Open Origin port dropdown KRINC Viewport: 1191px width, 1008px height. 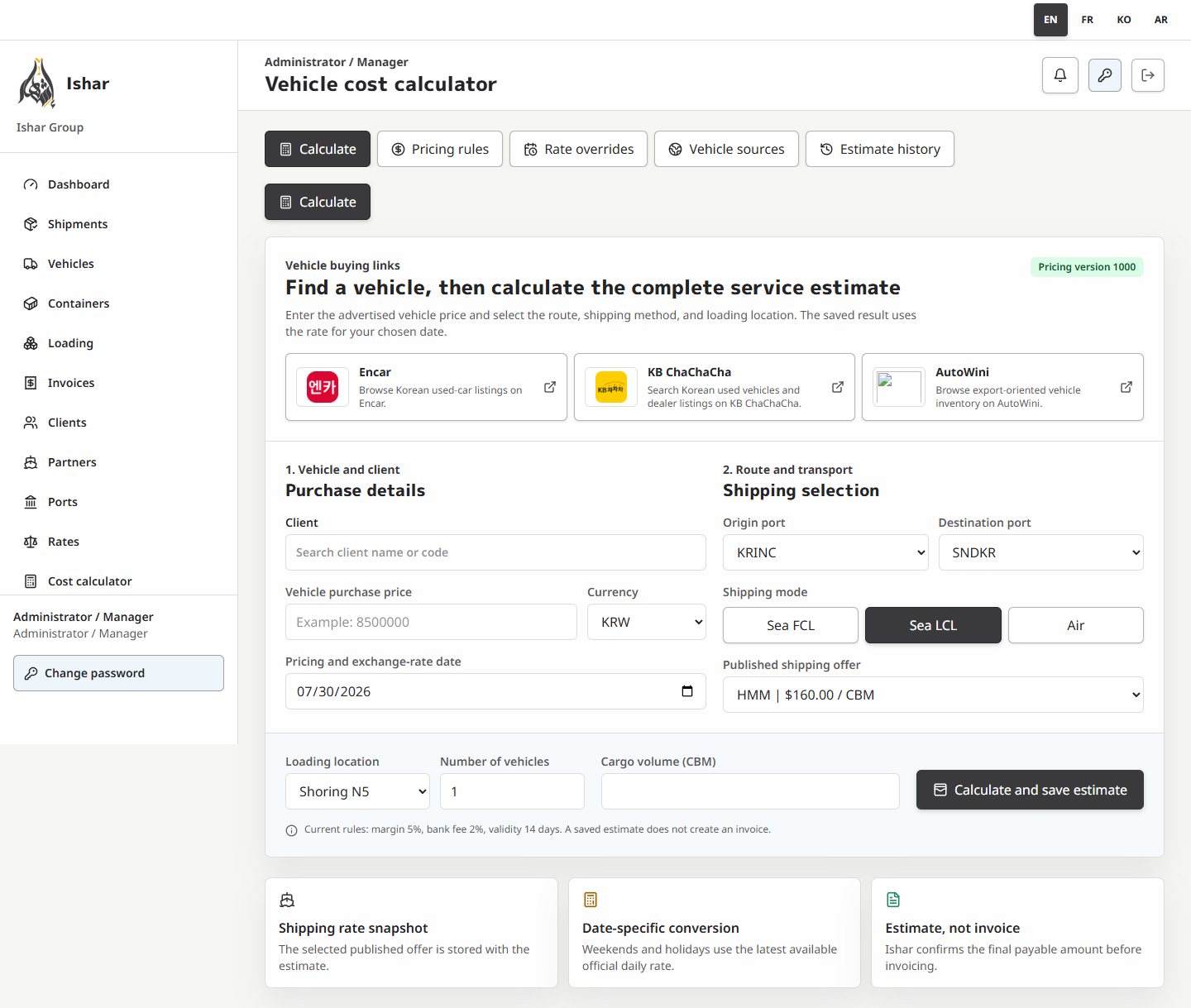tap(825, 552)
